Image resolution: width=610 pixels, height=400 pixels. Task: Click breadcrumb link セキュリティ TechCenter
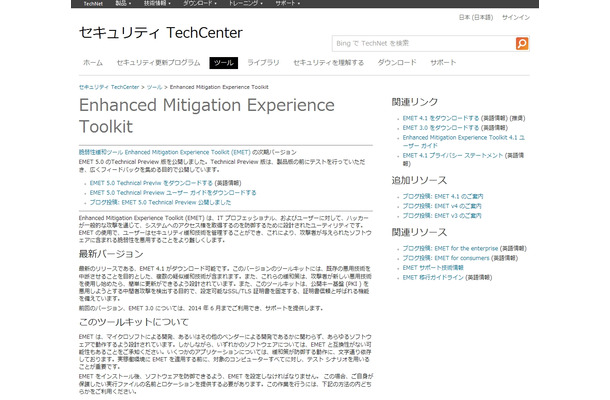coord(109,87)
